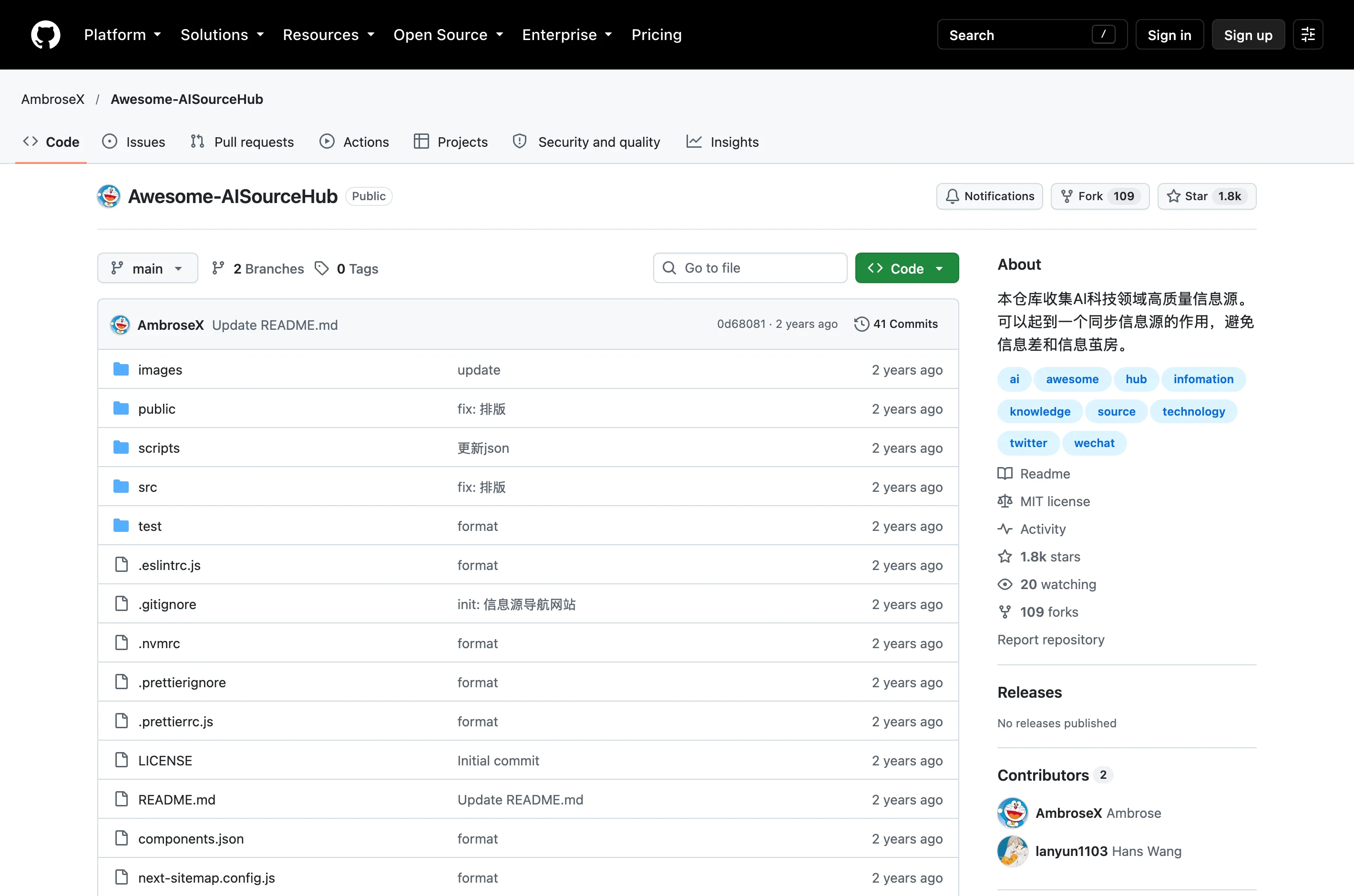Click the MIT license scales icon
This screenshot has width=1354, height=896.
pos(1005,501)
